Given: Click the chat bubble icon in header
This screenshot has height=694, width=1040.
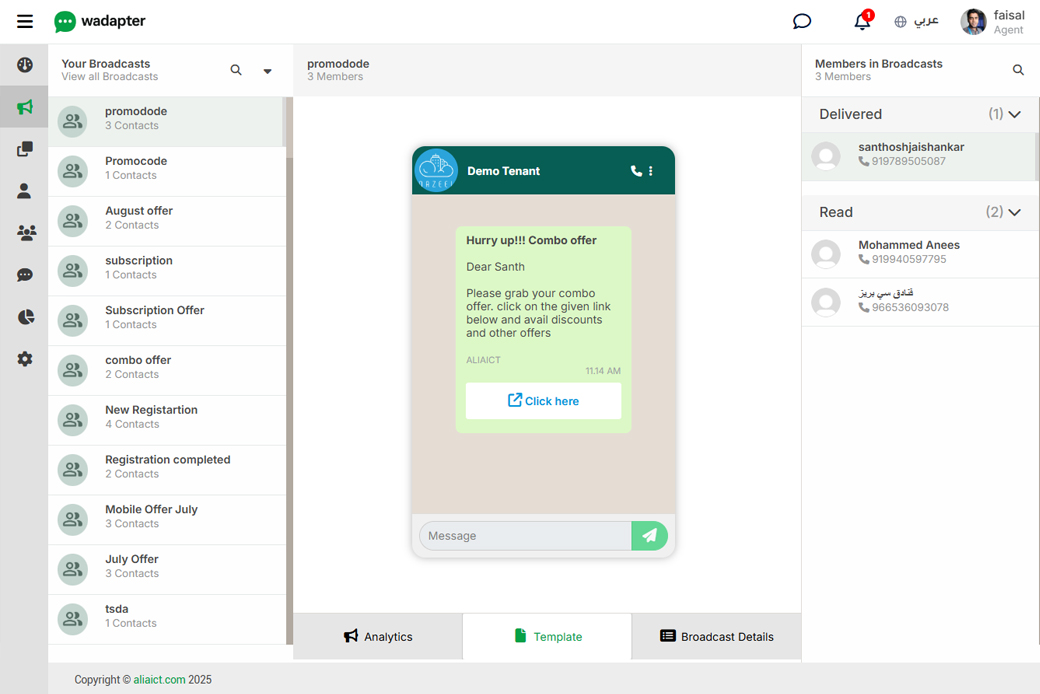Looking at the screenshot, I should tap(802, 21).
